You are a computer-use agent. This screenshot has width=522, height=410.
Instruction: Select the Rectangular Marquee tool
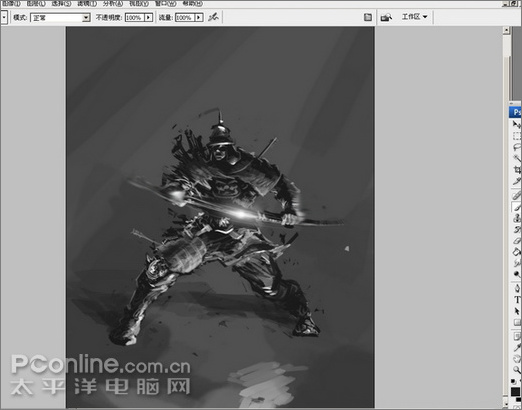point(517,136)
